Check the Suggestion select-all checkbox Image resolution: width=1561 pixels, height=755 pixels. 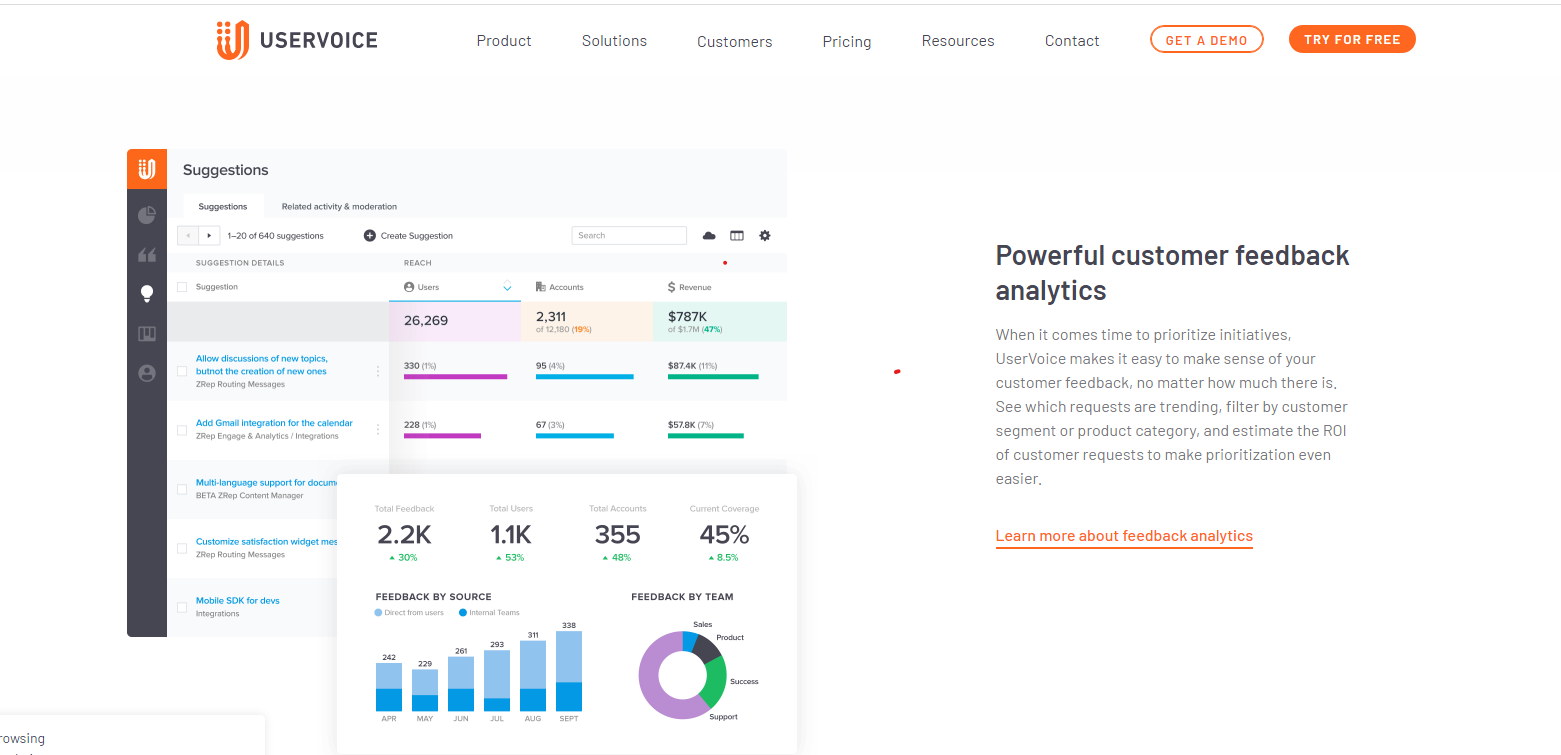coord(181,286)
